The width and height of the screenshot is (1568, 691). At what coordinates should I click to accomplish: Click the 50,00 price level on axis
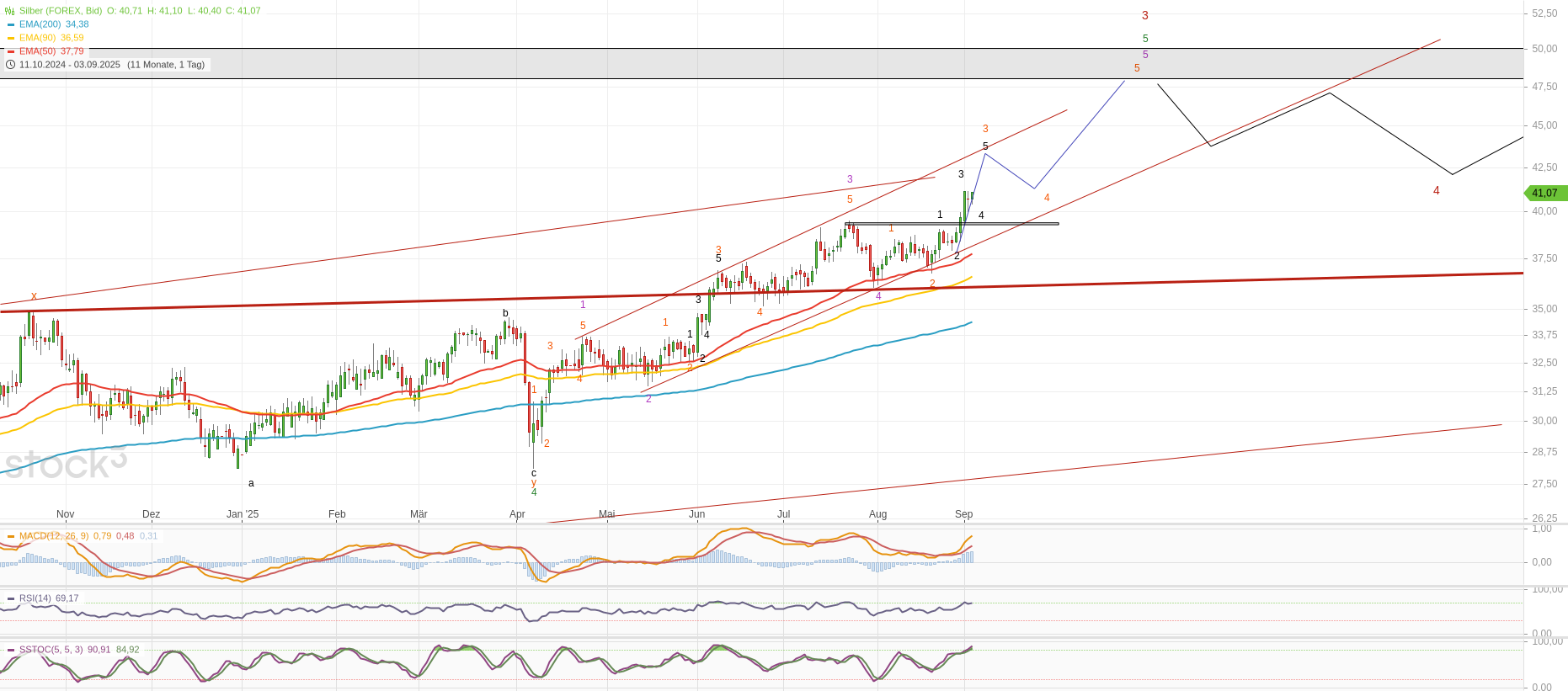pos(1544,49)
